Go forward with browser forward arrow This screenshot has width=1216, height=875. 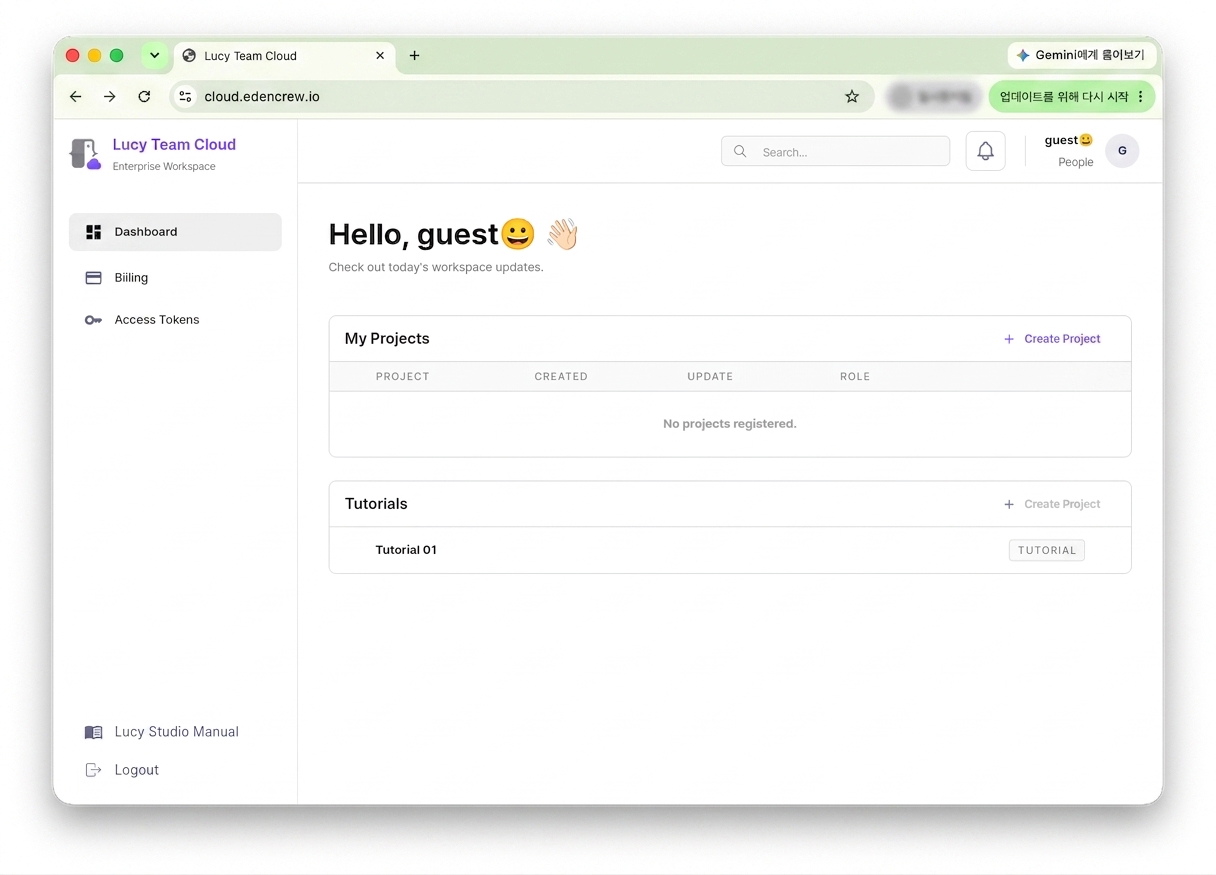(110, 97)
